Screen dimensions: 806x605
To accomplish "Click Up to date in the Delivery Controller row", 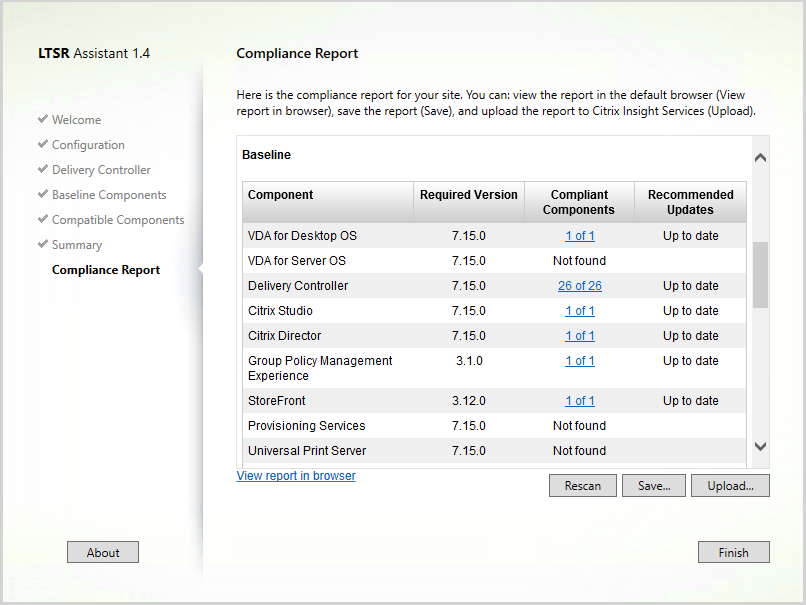I will click(690, 286).
